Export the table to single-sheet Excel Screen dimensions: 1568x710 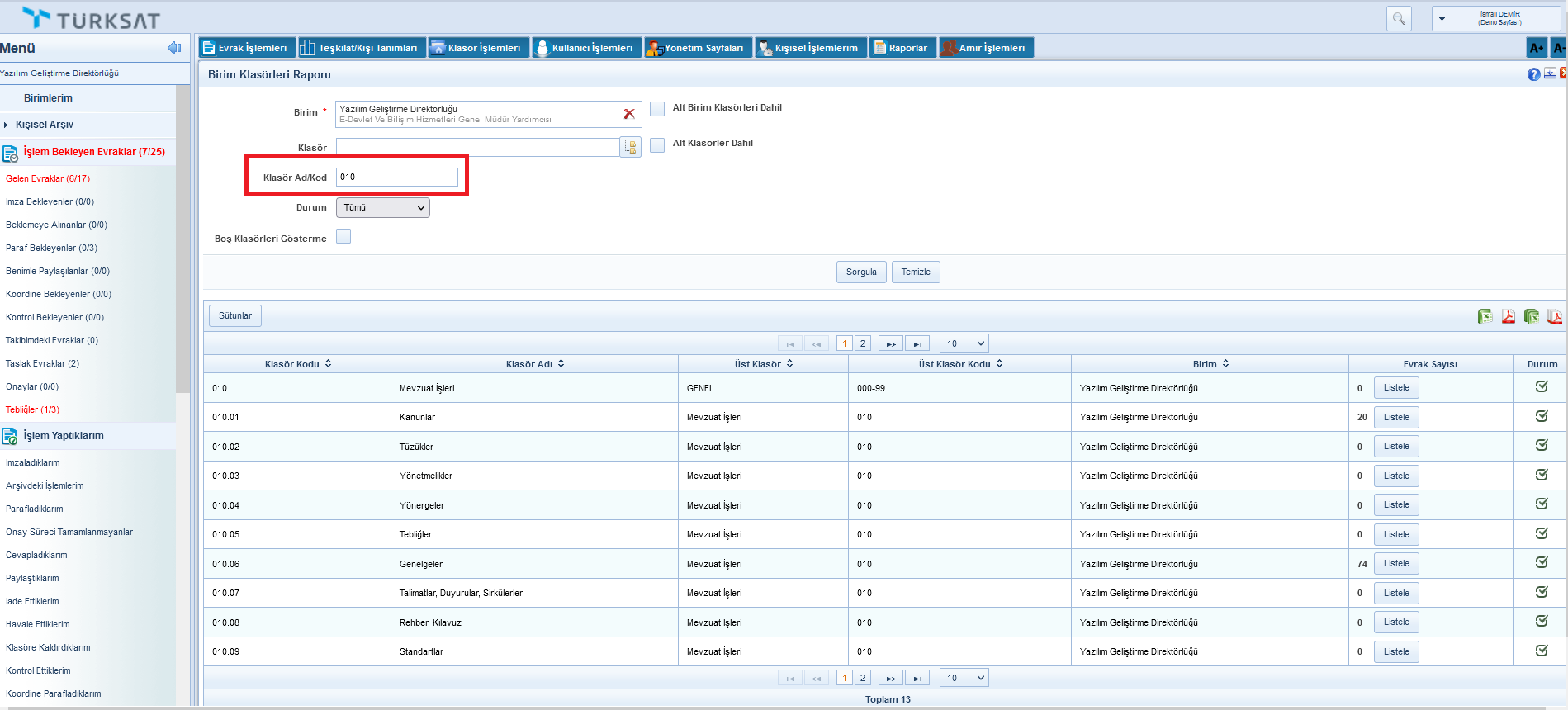pos(1485,316)
